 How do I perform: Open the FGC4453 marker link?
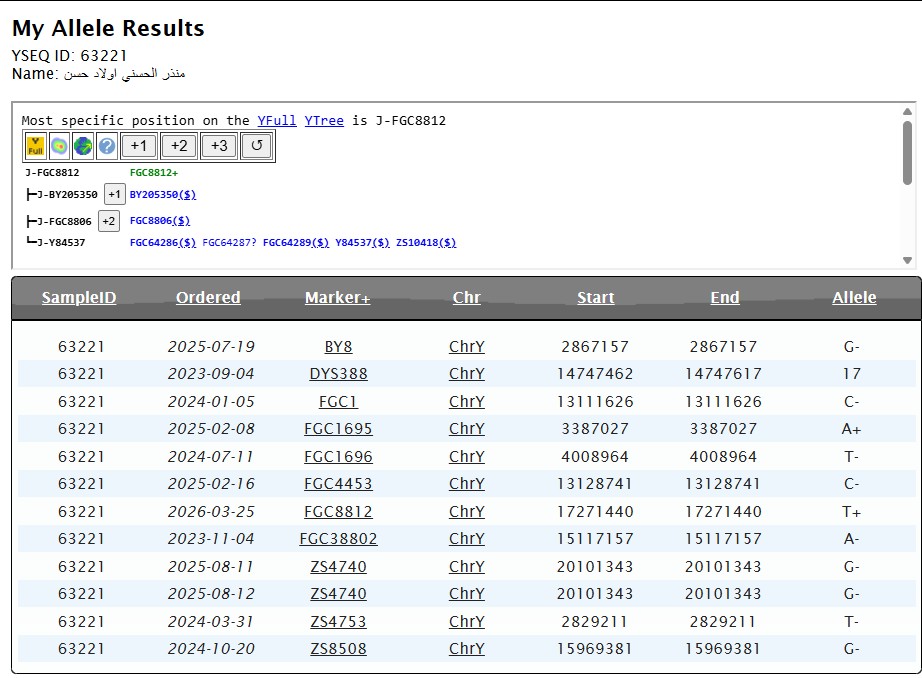point(338,483)
